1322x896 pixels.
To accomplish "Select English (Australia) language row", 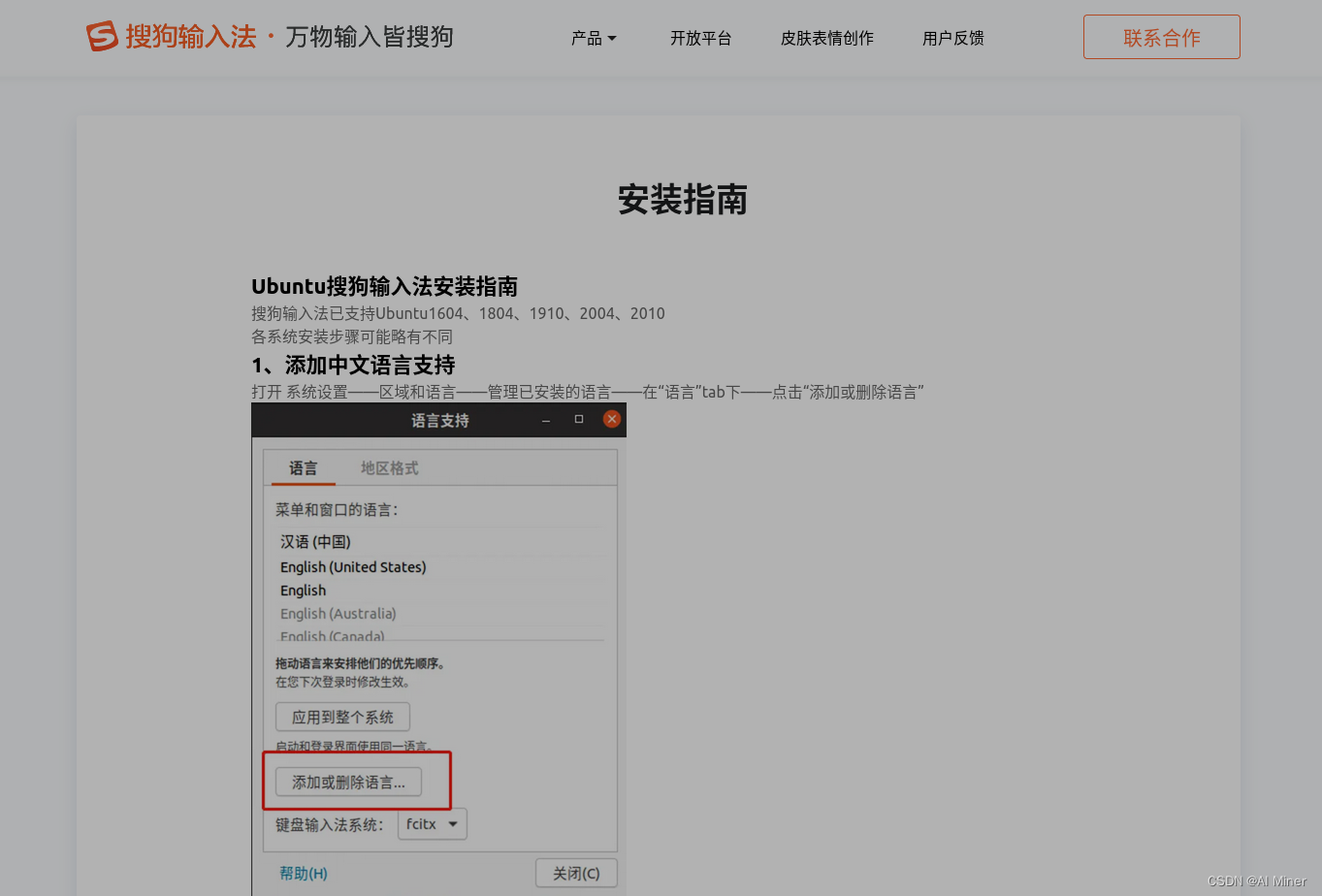I will [439, 614].
